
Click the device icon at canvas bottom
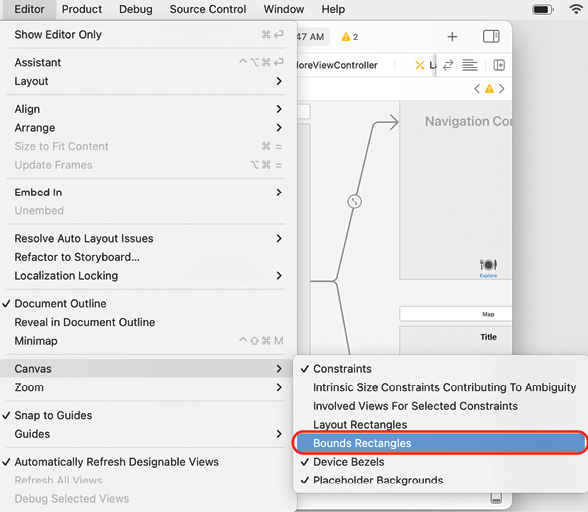496,498
